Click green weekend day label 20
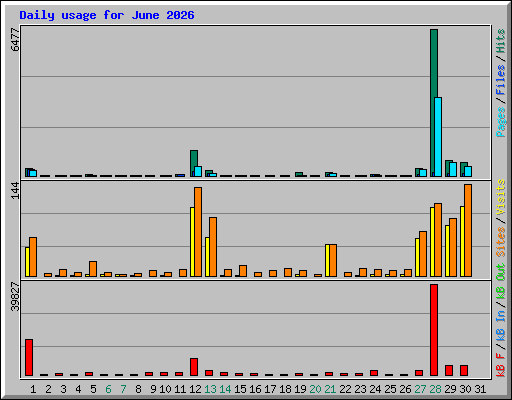 pos(315,389)
